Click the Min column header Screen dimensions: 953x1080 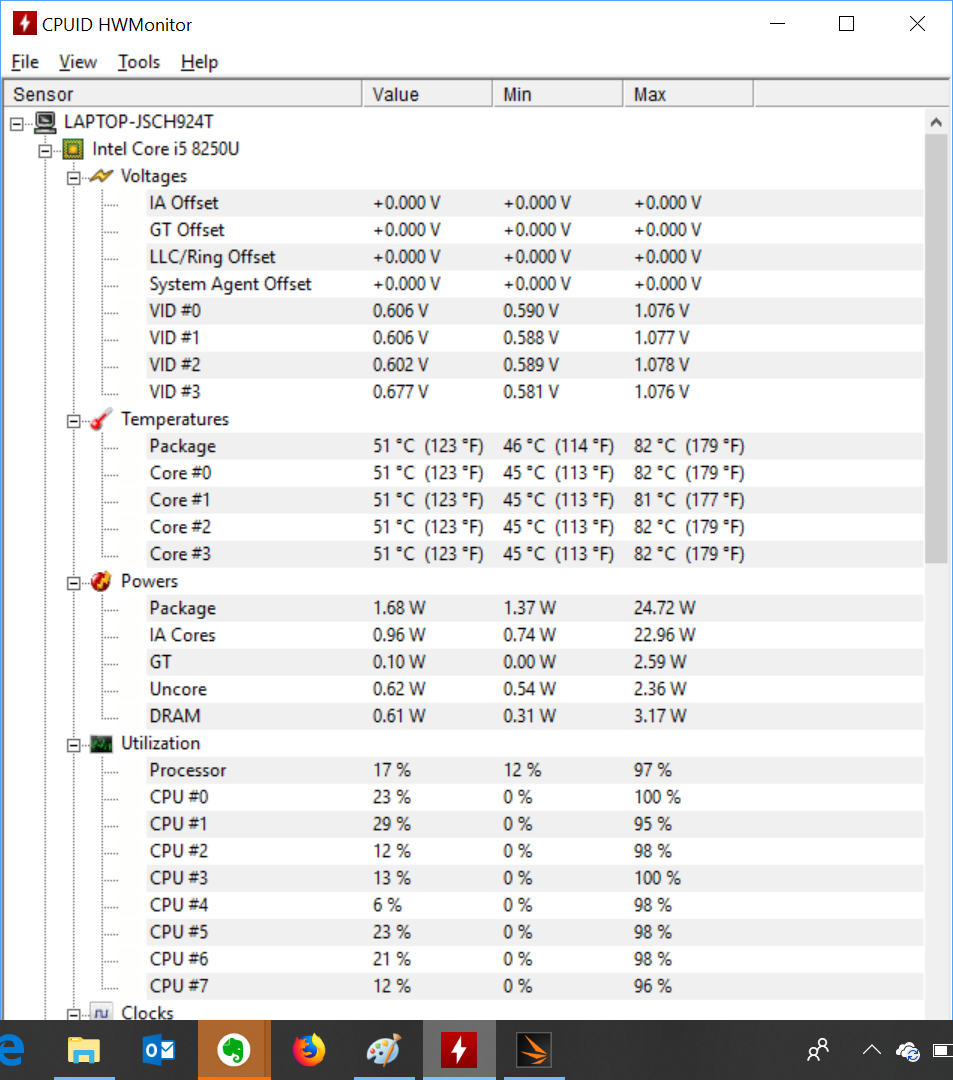coord(558,94)
